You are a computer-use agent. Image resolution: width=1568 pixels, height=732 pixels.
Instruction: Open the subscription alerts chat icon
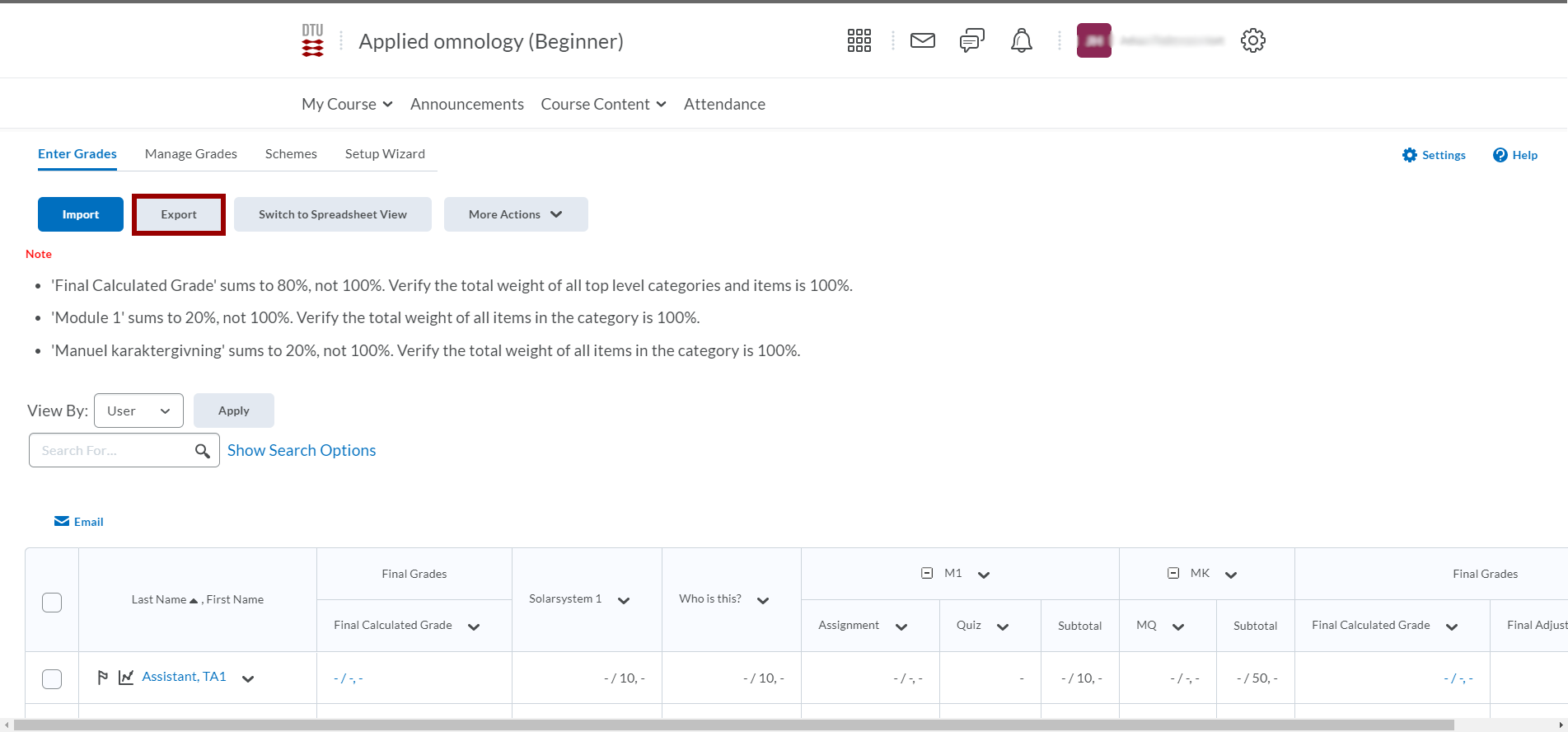click(971, 40)
